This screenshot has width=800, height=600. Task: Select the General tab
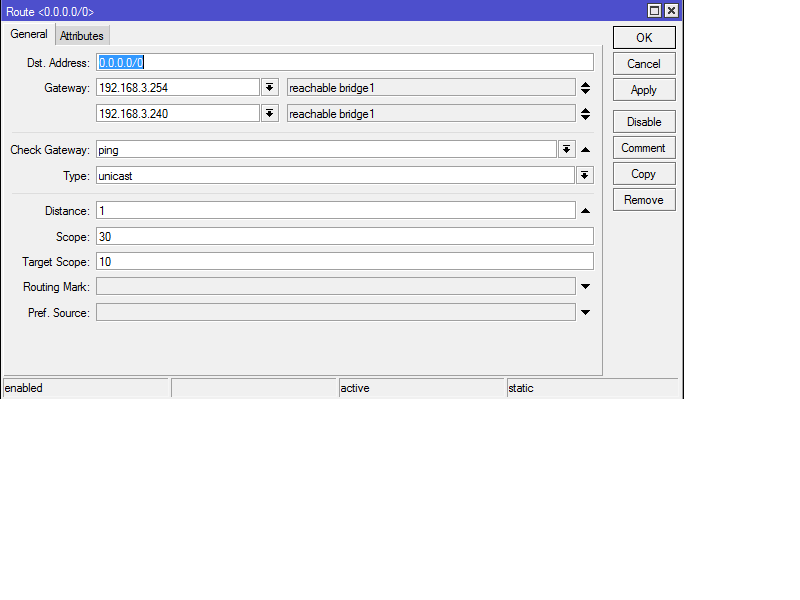coord(29,34)
